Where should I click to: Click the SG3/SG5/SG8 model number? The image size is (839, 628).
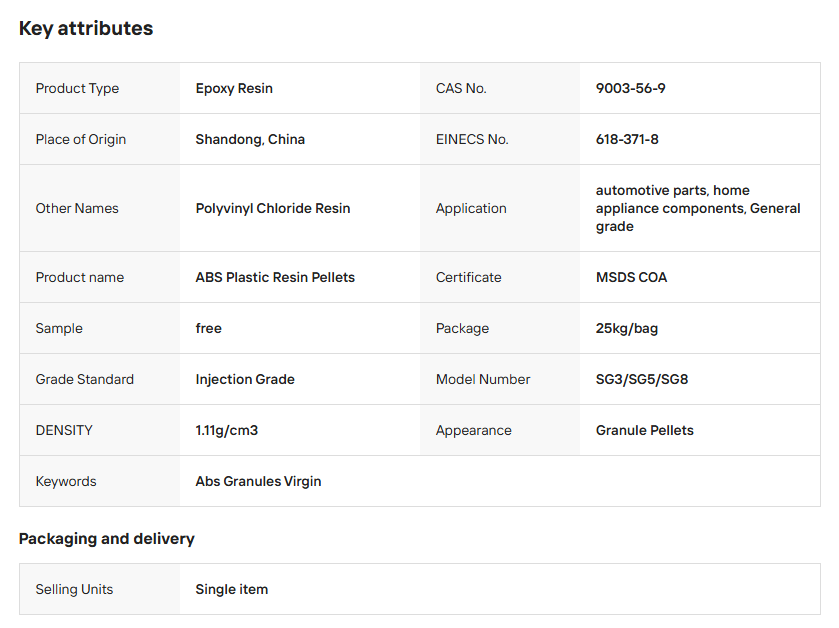point(642,379)
